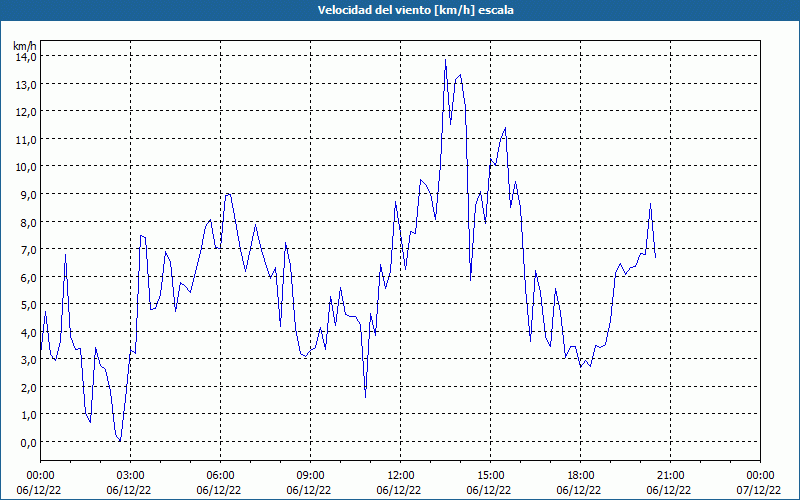
Task: Pick the '09:00' time axis label
Action: click(310, 476)
